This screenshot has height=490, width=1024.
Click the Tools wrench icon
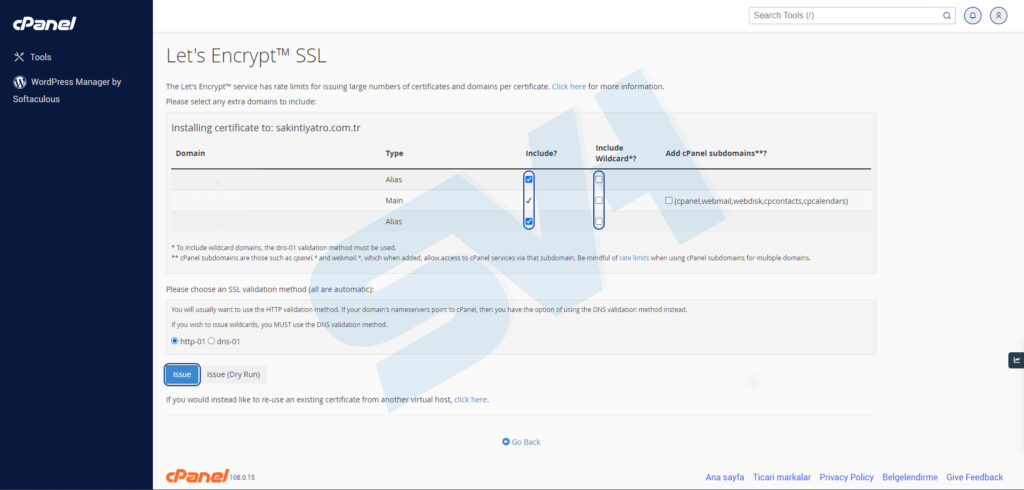coord(19,57)
